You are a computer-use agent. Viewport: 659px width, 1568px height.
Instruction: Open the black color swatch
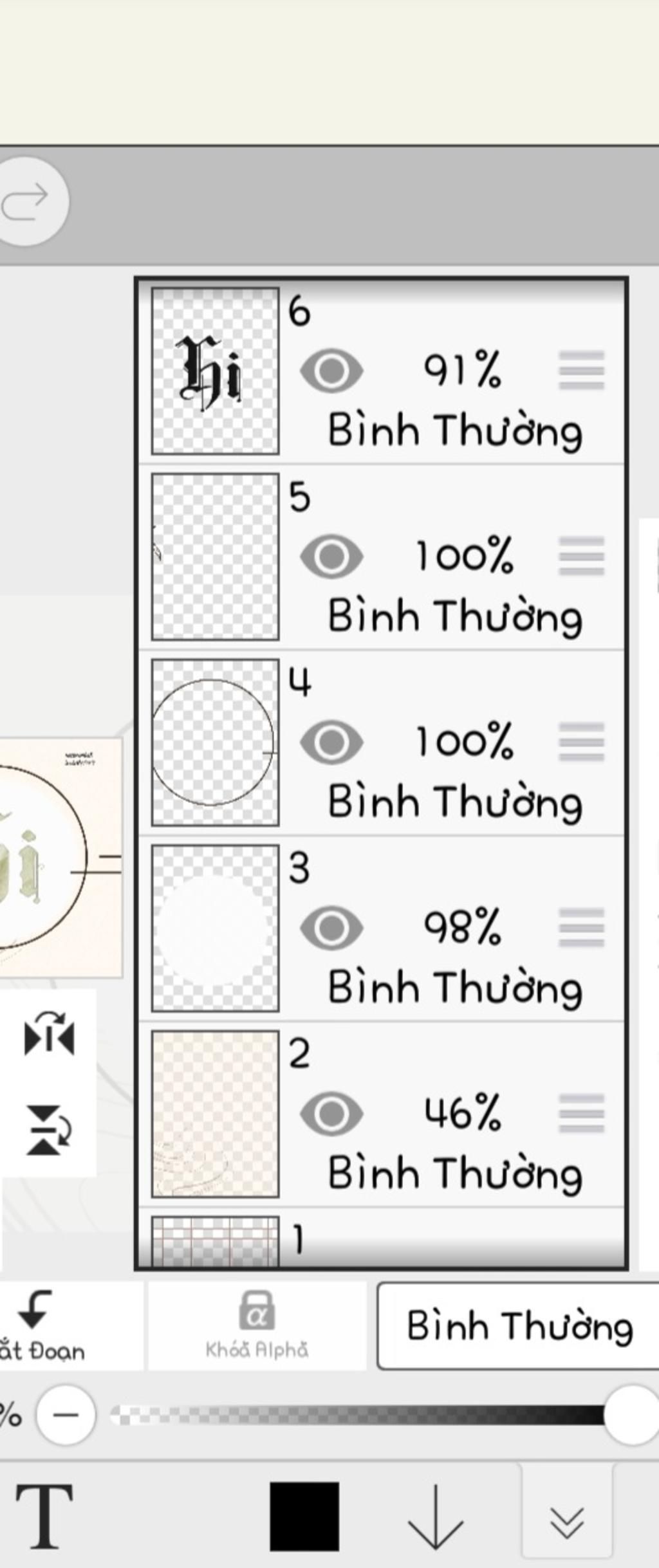pyautogui.click(x=304, y=1517)
